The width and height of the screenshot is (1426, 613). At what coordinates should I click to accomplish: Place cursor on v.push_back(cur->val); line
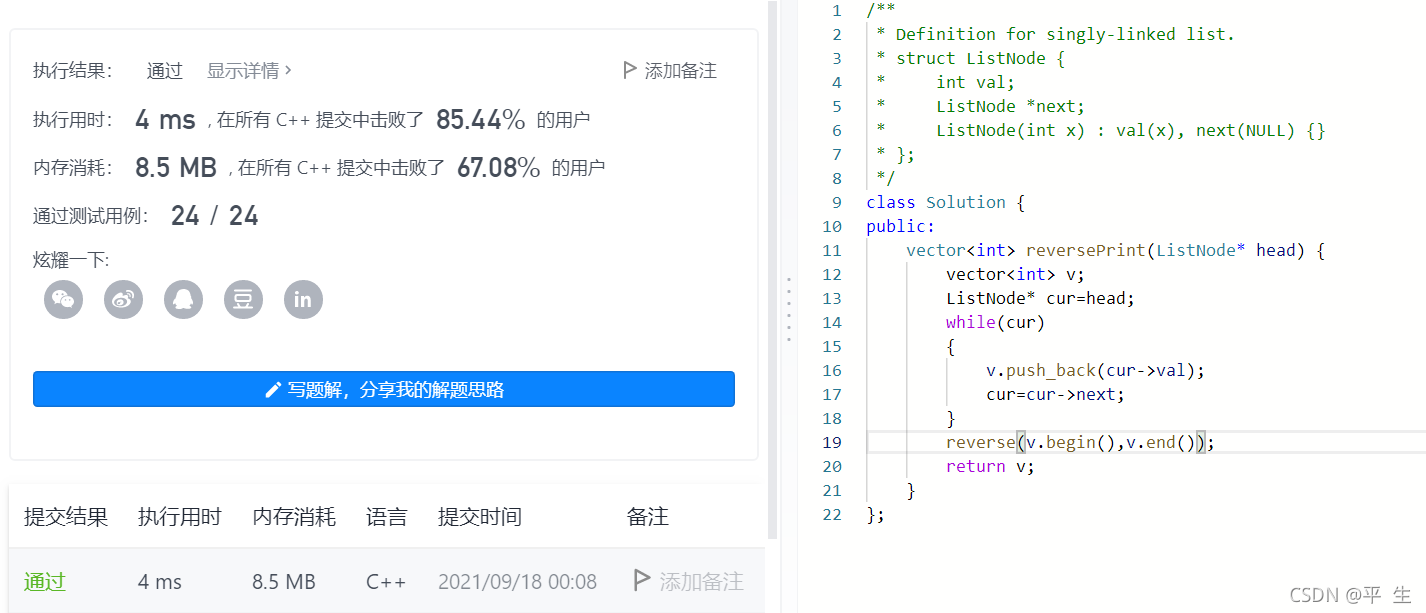[1096, 370]
